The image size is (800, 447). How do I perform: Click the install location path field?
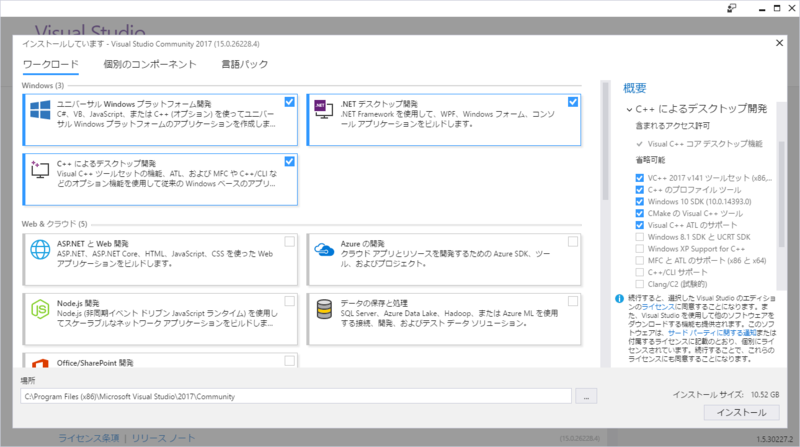[296, 396]
